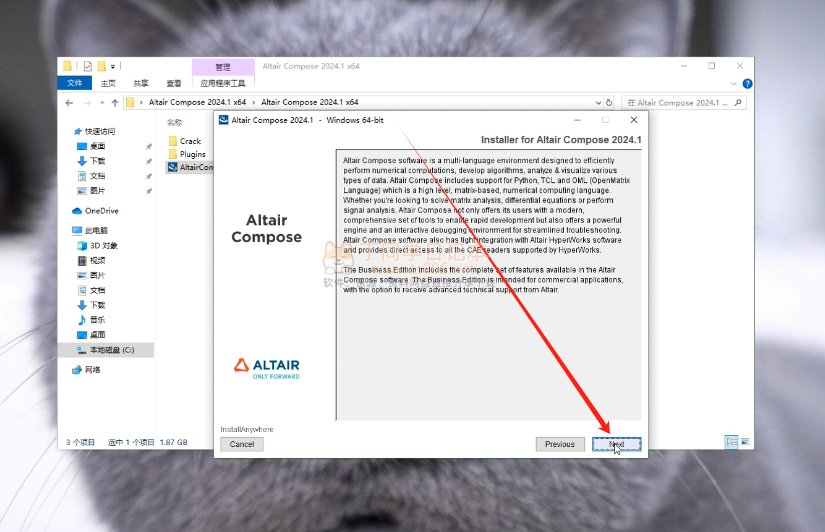Cancel the Altair Compose installation
The height and width of the screenshot is (532, 825).
[242, 444]
